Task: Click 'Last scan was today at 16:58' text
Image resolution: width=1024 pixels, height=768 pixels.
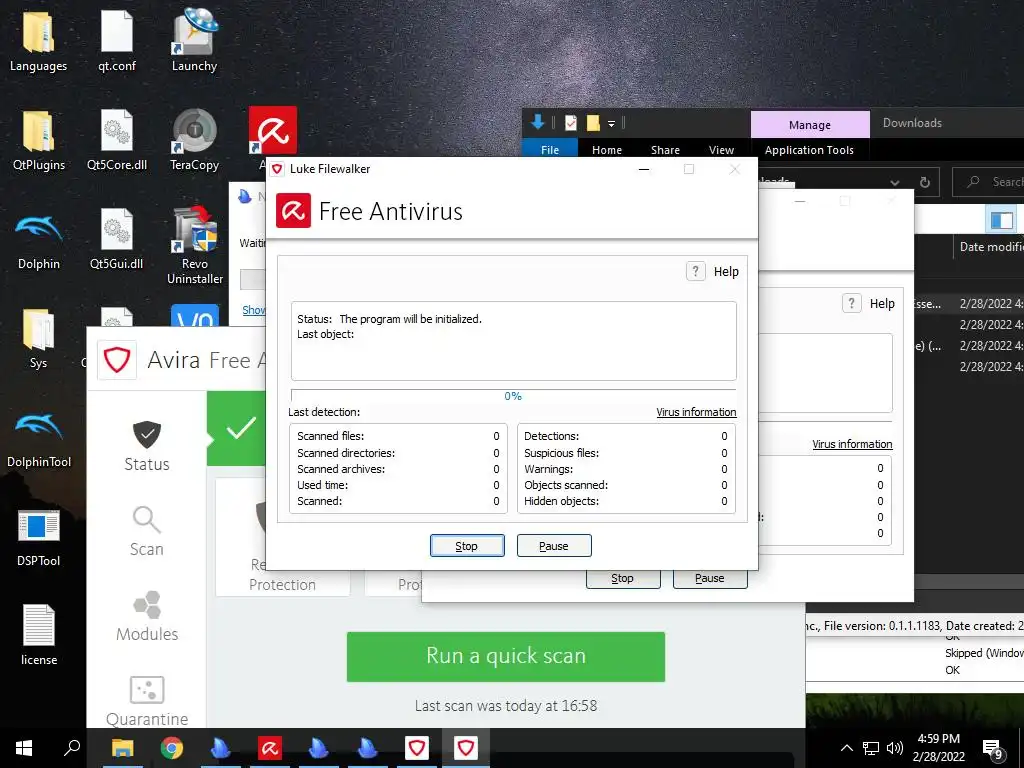Action: [505, 706]
